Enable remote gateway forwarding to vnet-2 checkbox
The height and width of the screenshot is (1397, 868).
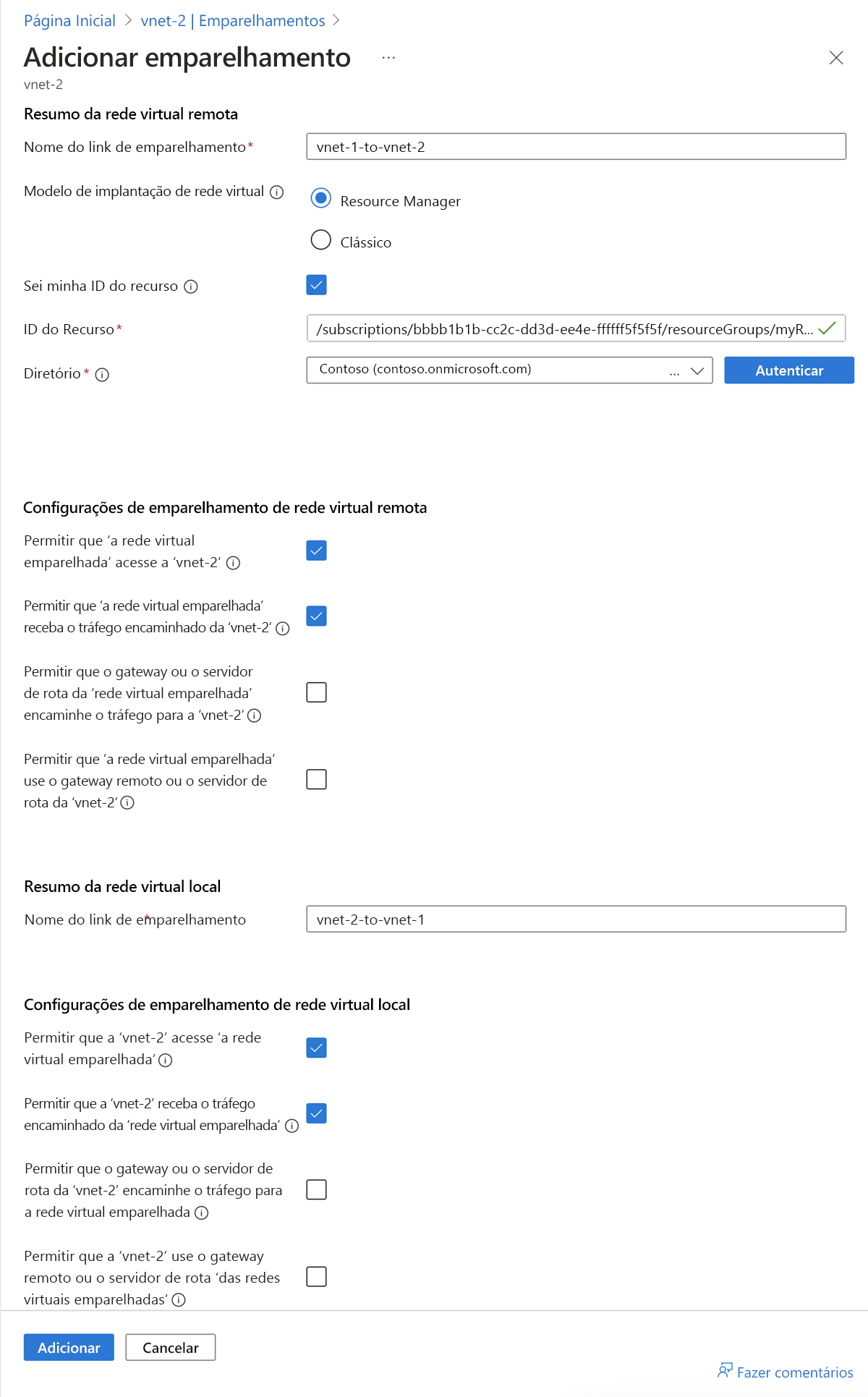[x=317, y=692]
